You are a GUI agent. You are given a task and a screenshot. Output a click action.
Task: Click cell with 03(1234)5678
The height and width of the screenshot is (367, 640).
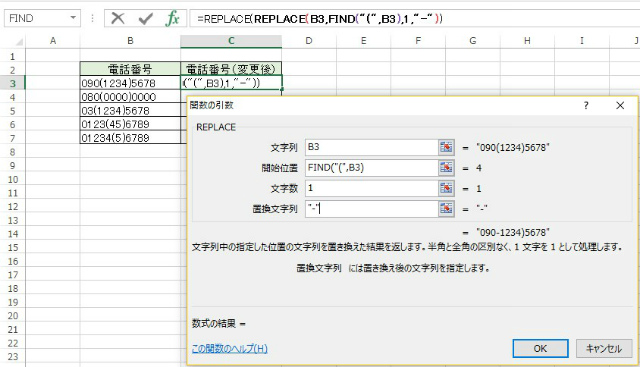pos(130,110)
